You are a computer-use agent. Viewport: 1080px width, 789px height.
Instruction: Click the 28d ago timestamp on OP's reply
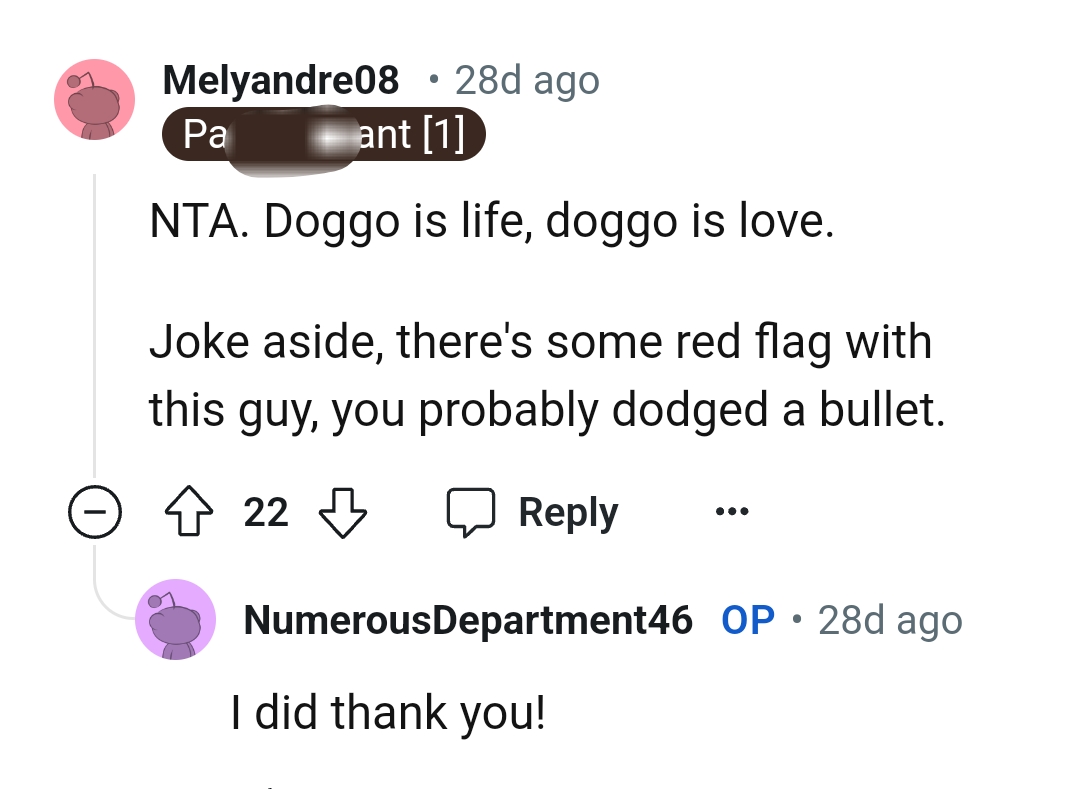[x=890, y=620]
